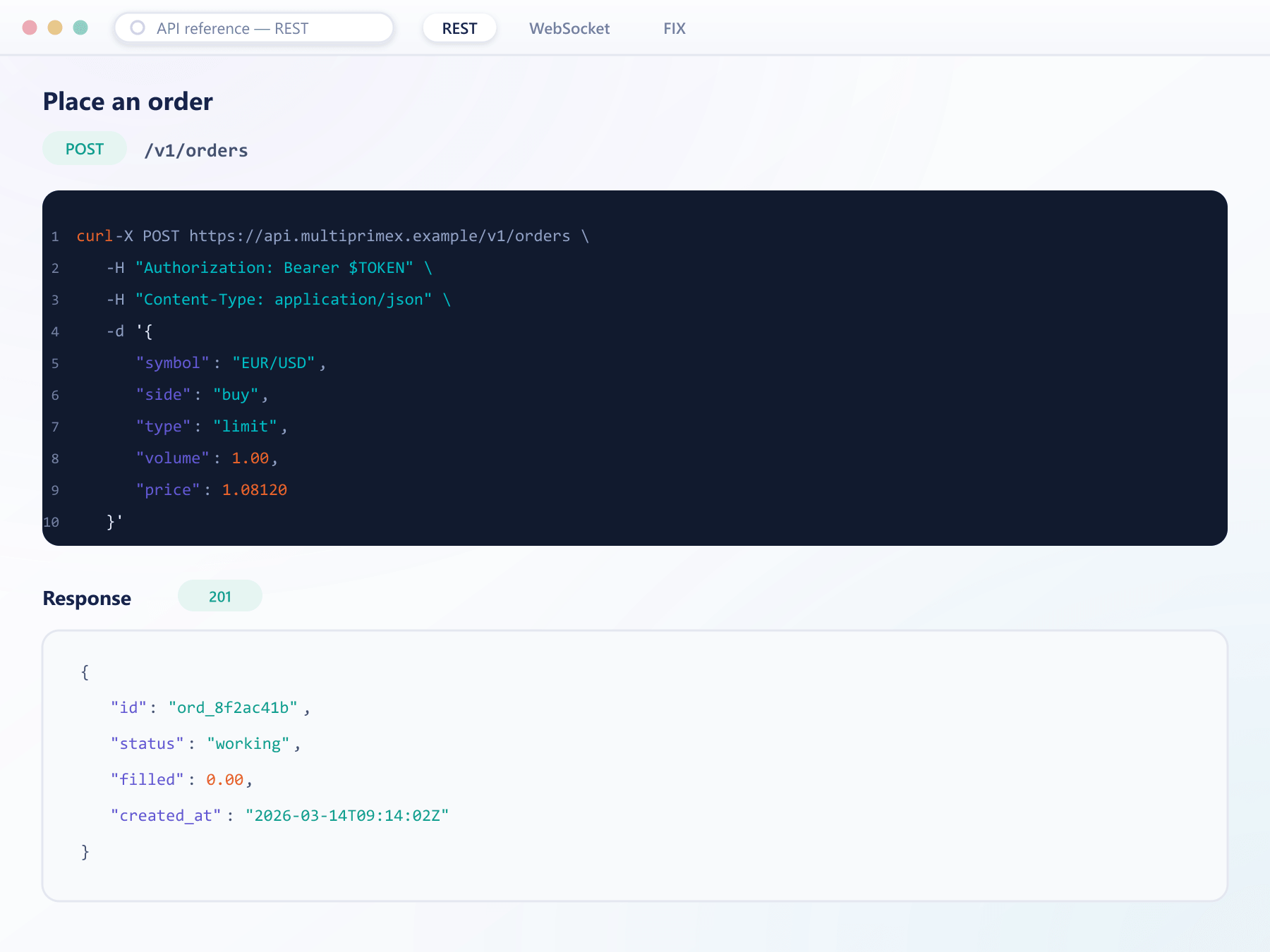Click the "working" status value
This screenshot has width=1270, height=952.
pos(248,744)
